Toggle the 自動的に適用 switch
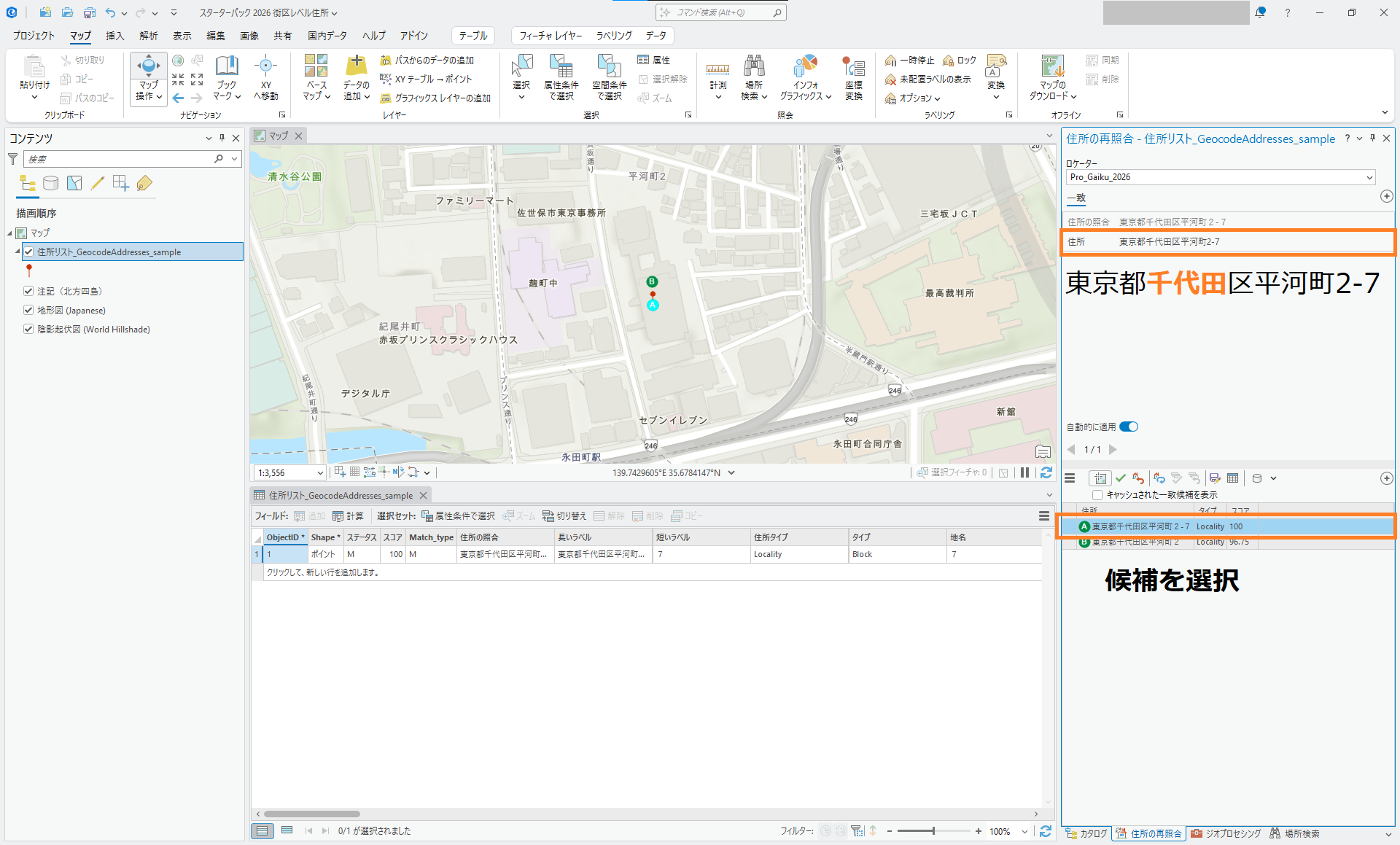 1129,427
